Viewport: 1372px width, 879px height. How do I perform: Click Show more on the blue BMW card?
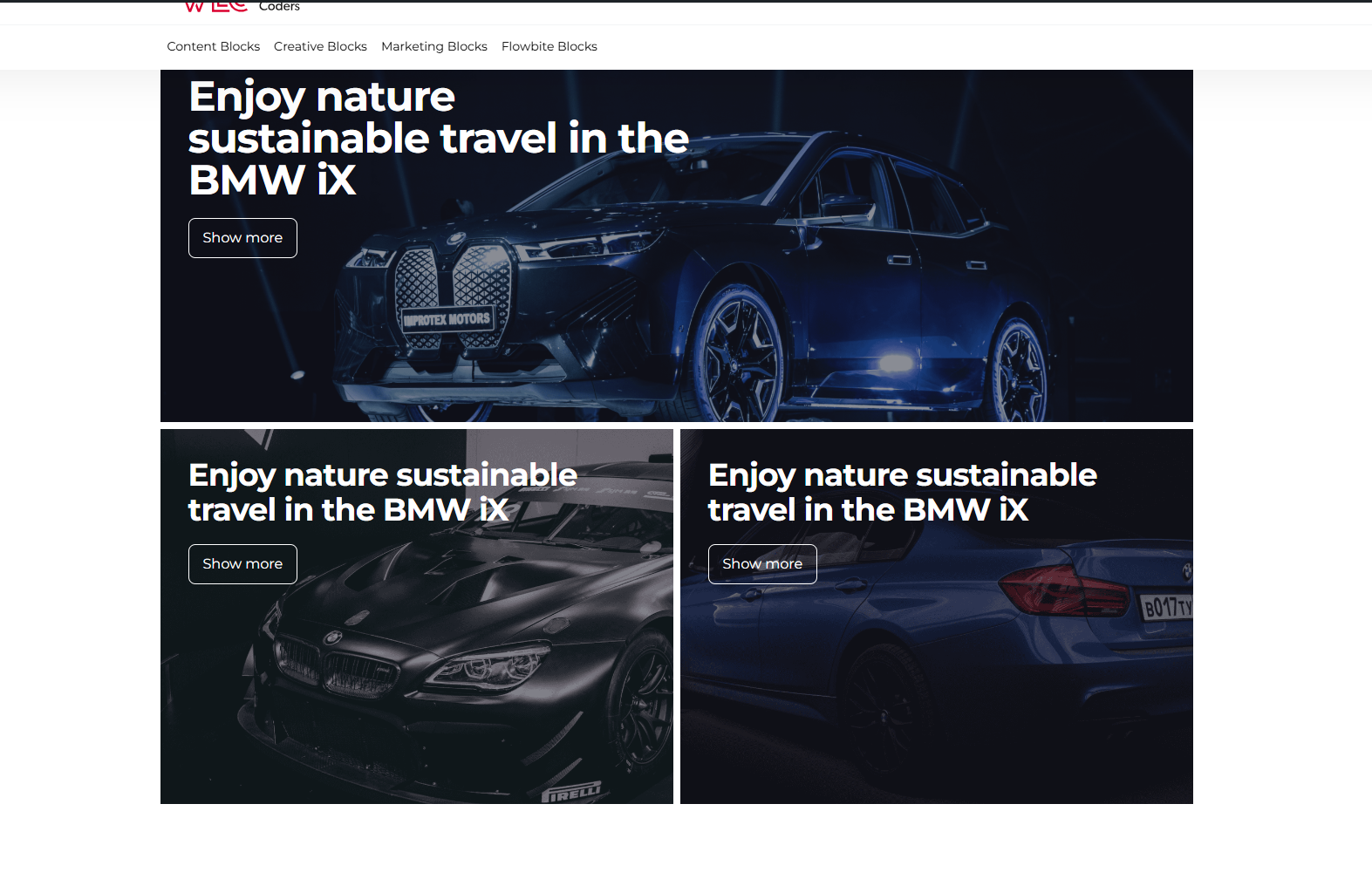(x=762, y=564)
